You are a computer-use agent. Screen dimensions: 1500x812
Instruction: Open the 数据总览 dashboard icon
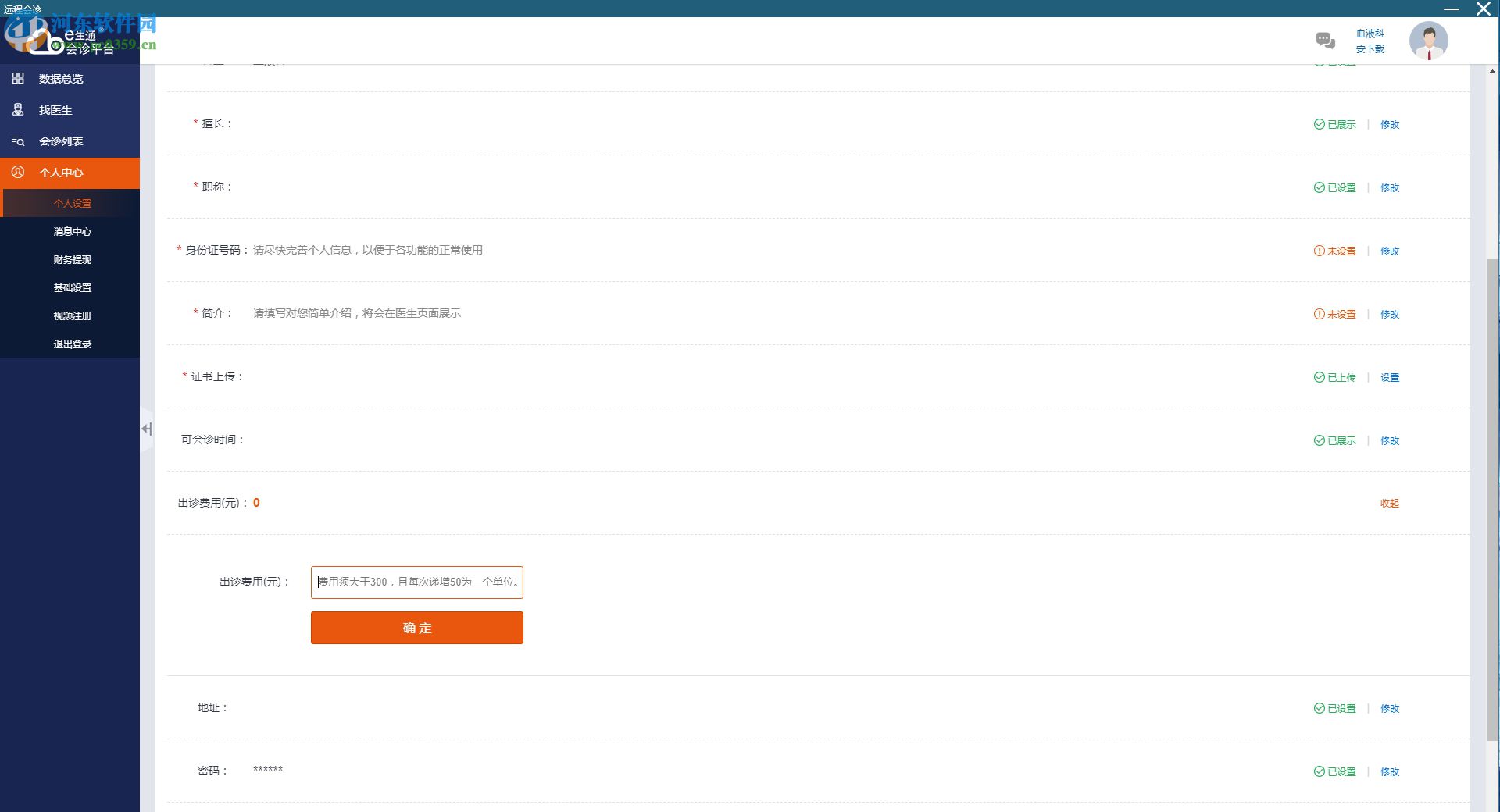click(18, 78)
